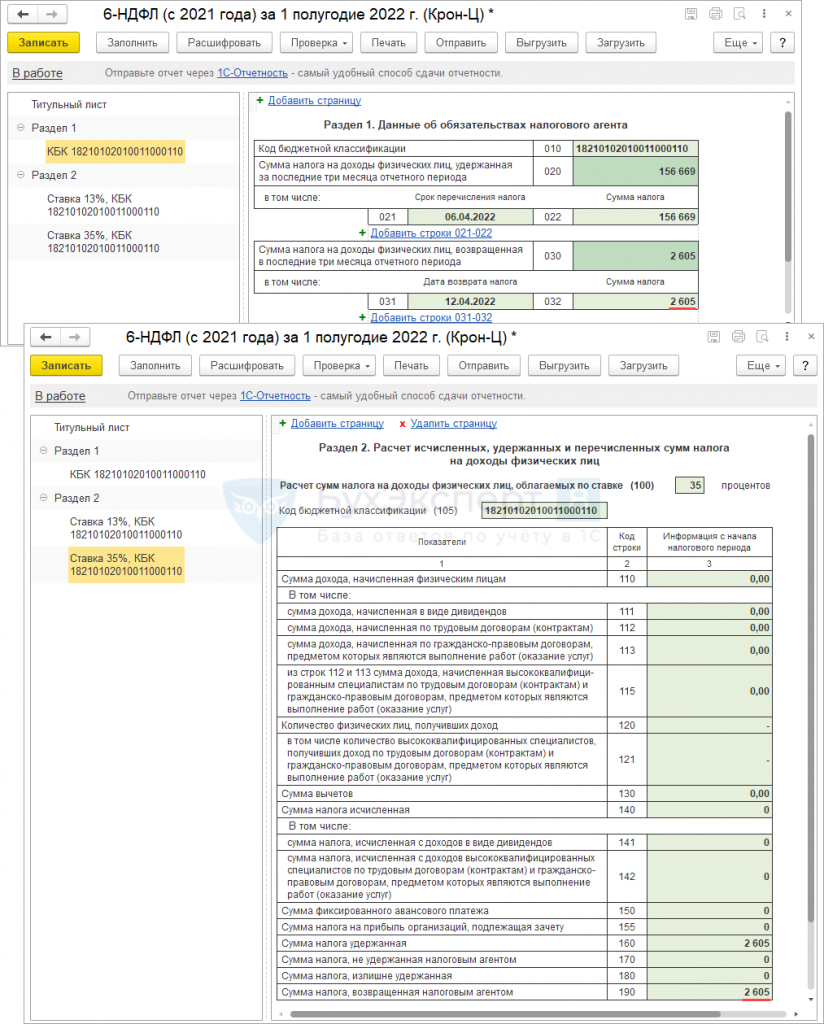Image resolution: width=824 pixels, height=1024 pixels.
Task: Collapse 'Раздел 1' in the front window tree
Action: coord(43,451)
